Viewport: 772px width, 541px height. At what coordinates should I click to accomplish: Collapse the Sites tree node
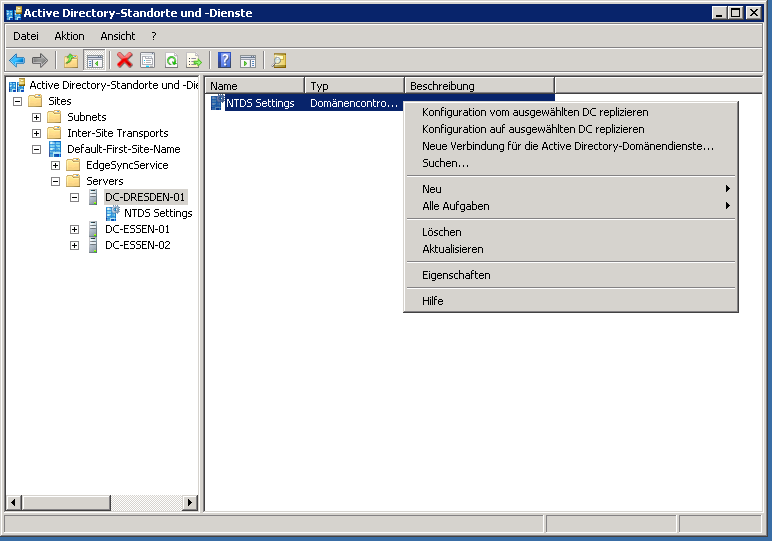click(x=18, y=101)
